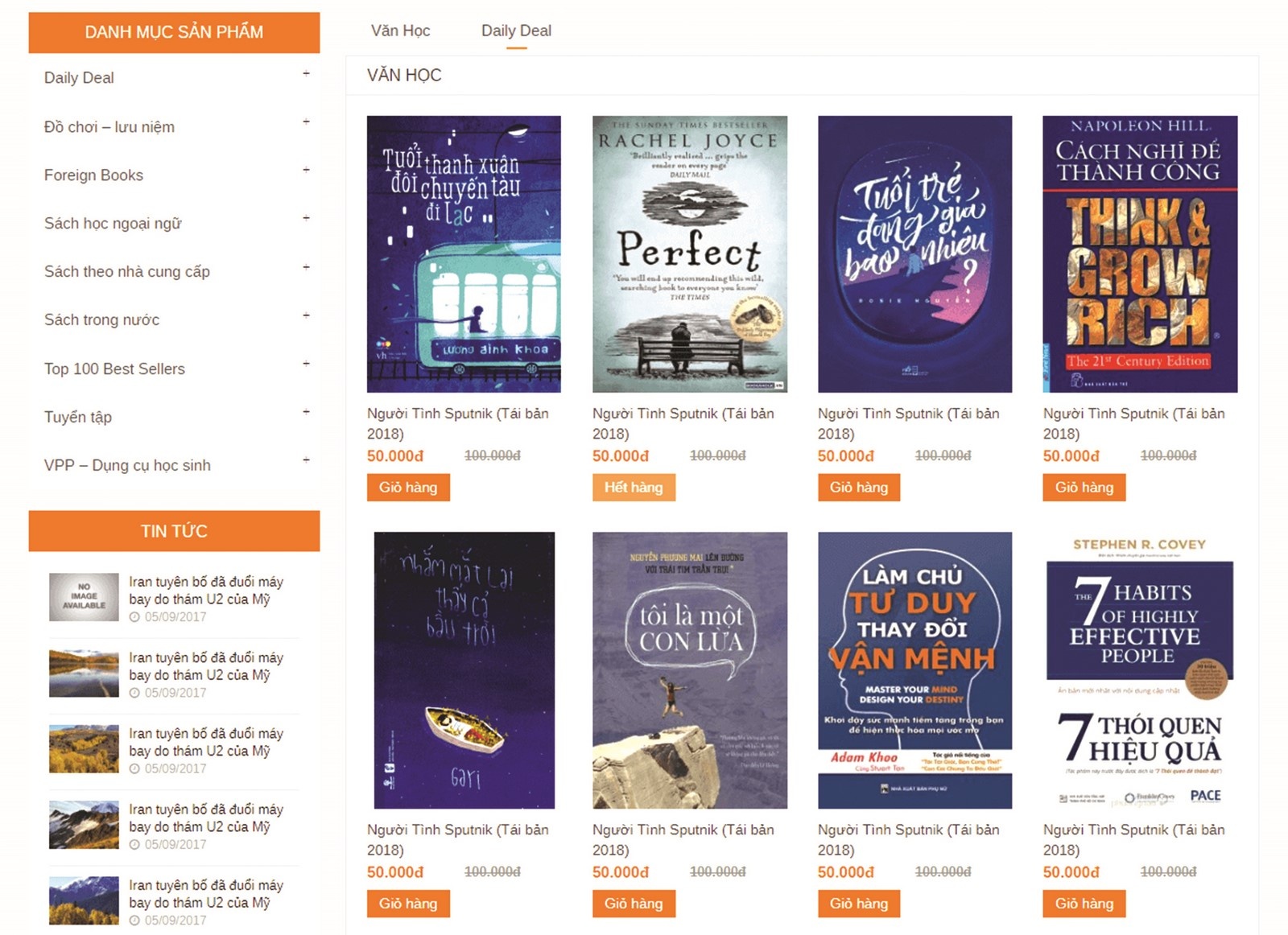Image resolution: width=1288 pixels, height=935 pixels.
Task: Add Nhắm mắt lại thấy cả bầu trời to Giỏ hàng
Action: coord(408,904)
